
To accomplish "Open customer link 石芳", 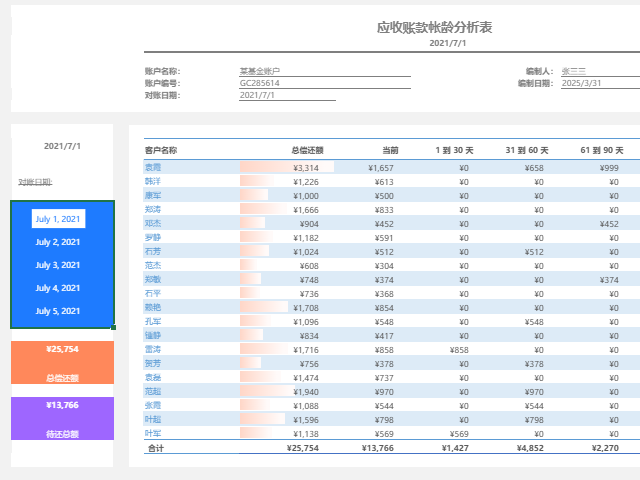I will 153,251.
